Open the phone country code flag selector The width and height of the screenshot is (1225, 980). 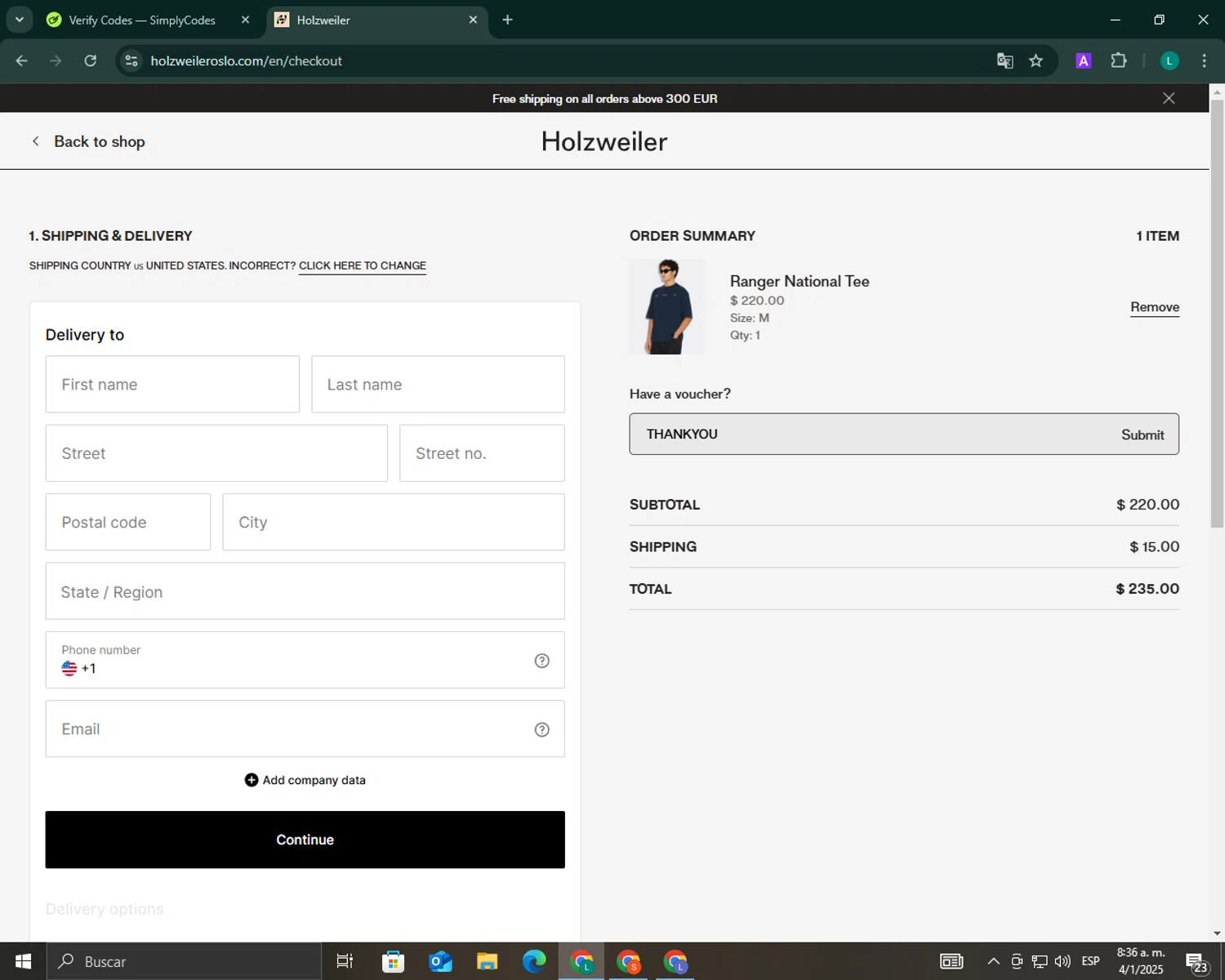(69, 668)
